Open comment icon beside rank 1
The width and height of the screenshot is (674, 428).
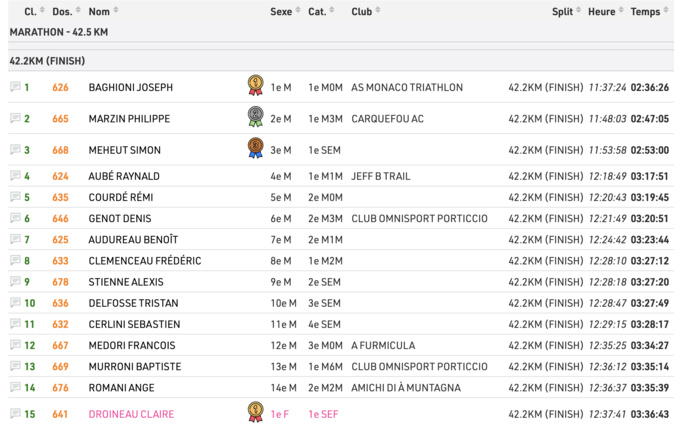[15, 87]
